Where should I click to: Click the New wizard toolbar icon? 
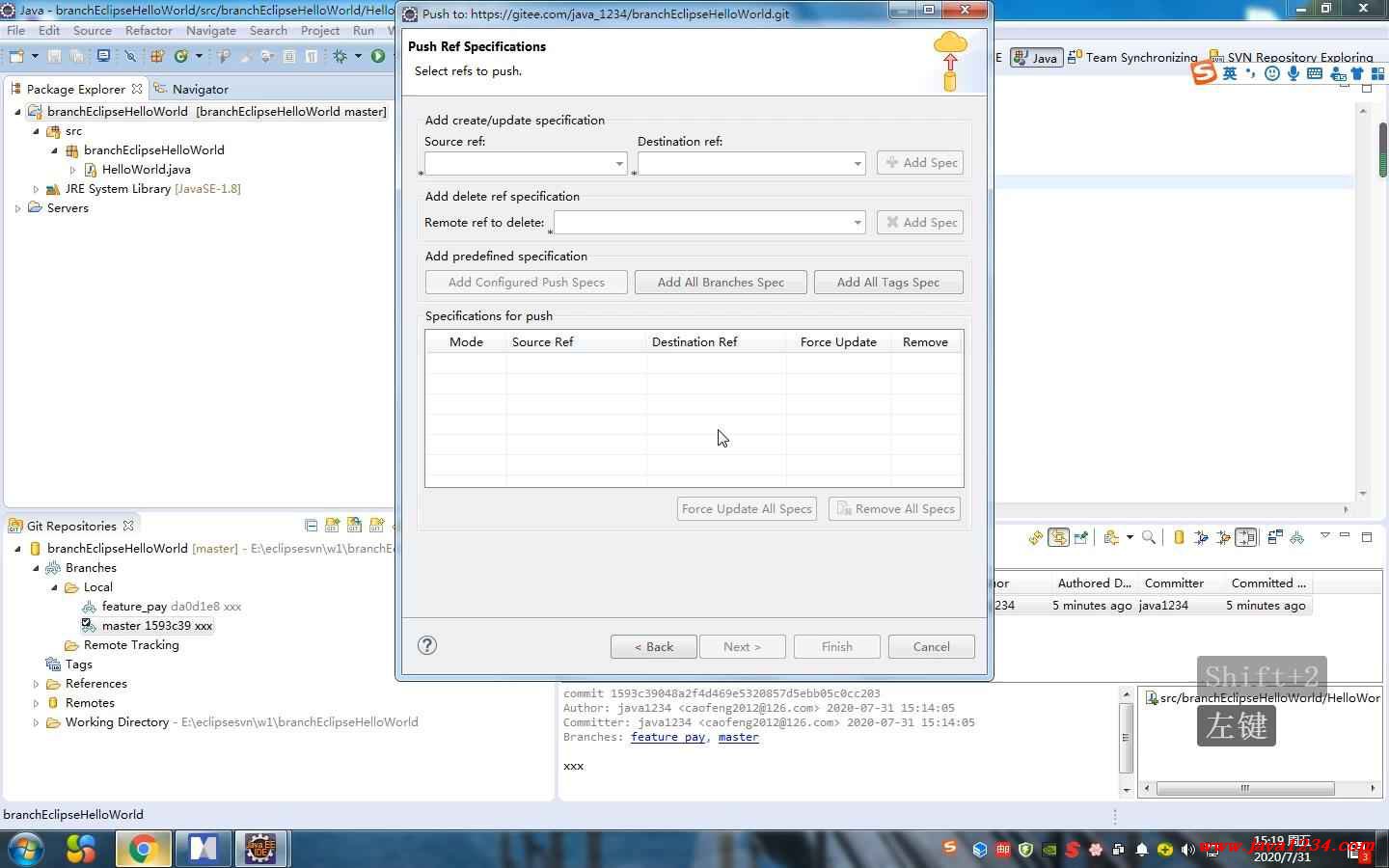[16, 56]
